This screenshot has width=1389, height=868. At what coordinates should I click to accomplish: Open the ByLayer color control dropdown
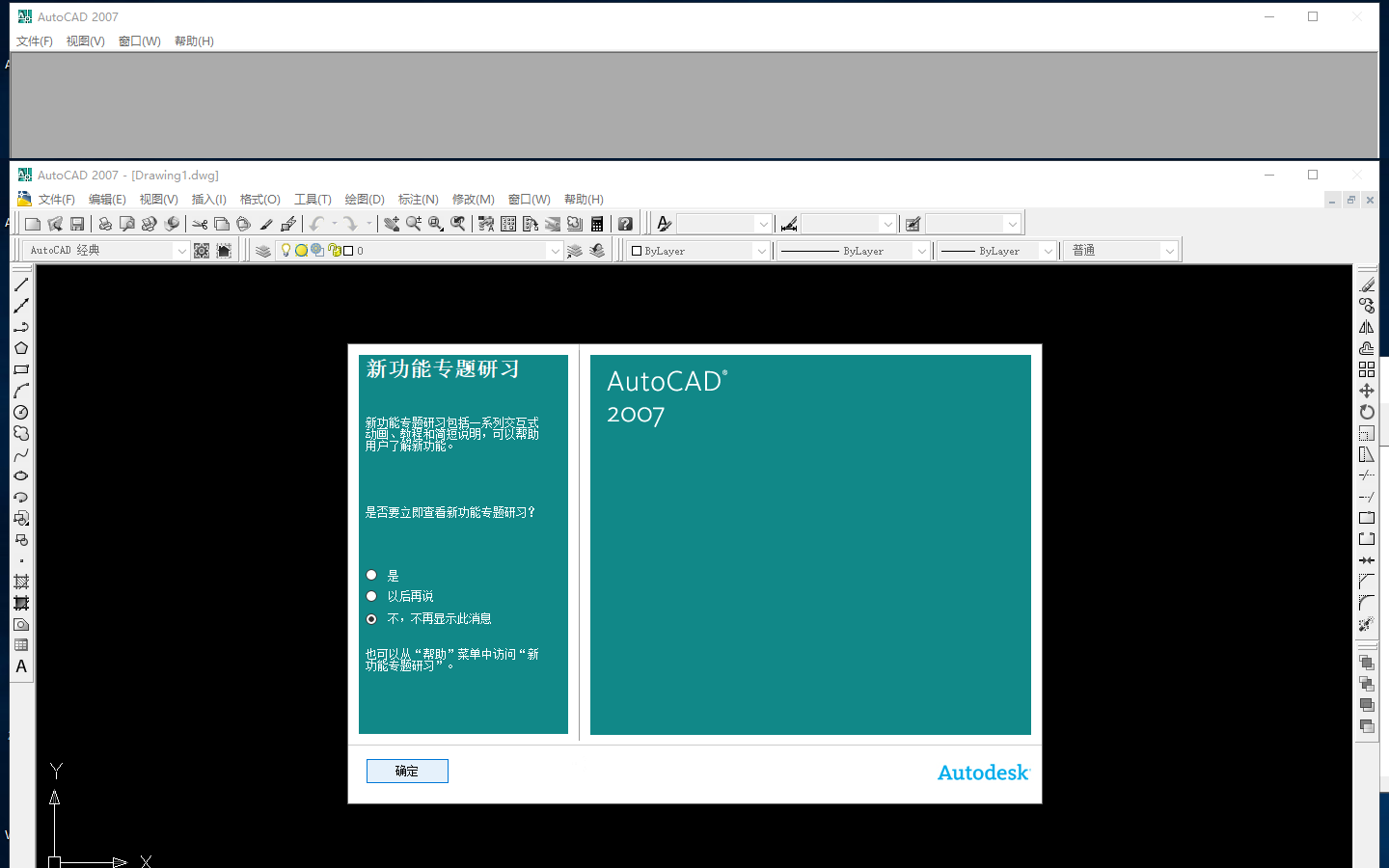pyautogui.click(x=761, y=251)
